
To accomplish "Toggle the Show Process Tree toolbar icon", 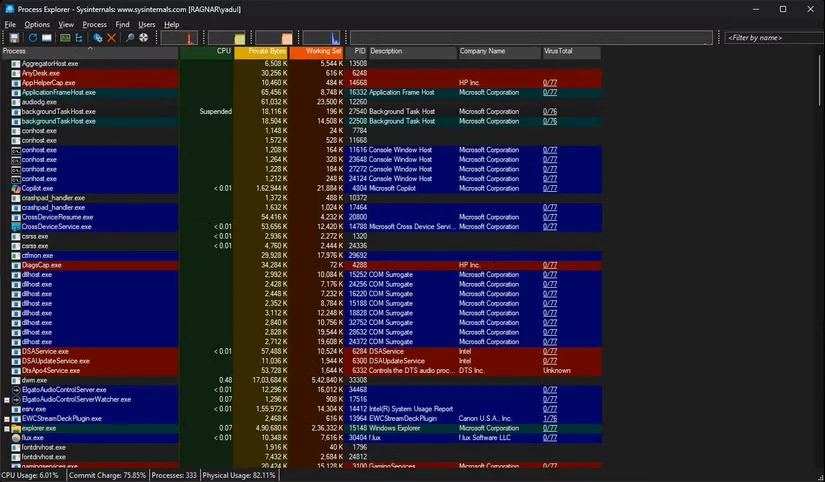I will point(81,38).
